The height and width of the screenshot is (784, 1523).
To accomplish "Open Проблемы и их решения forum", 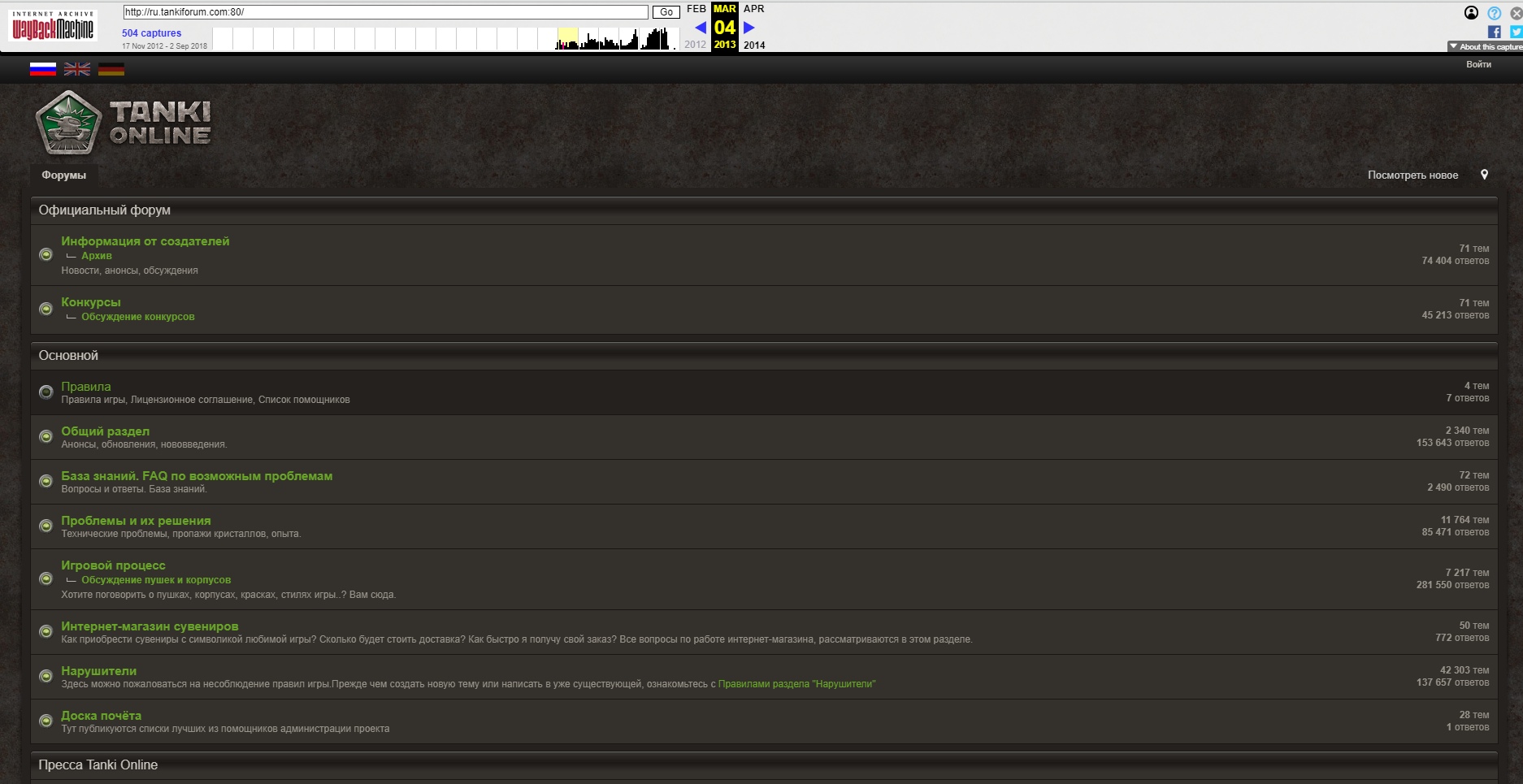I will coord(136,521).
